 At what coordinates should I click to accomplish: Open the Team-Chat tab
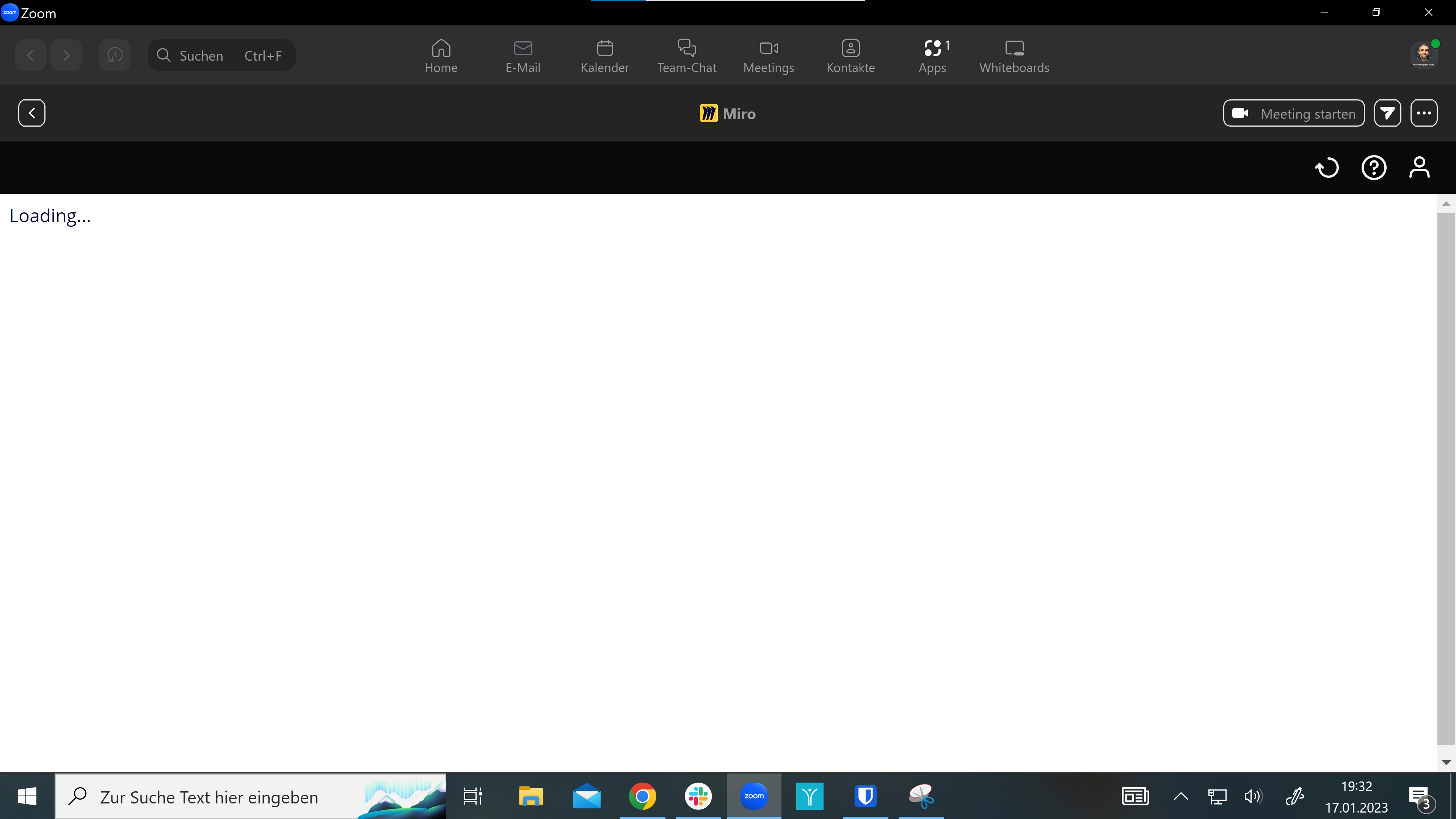coord(687,56)
